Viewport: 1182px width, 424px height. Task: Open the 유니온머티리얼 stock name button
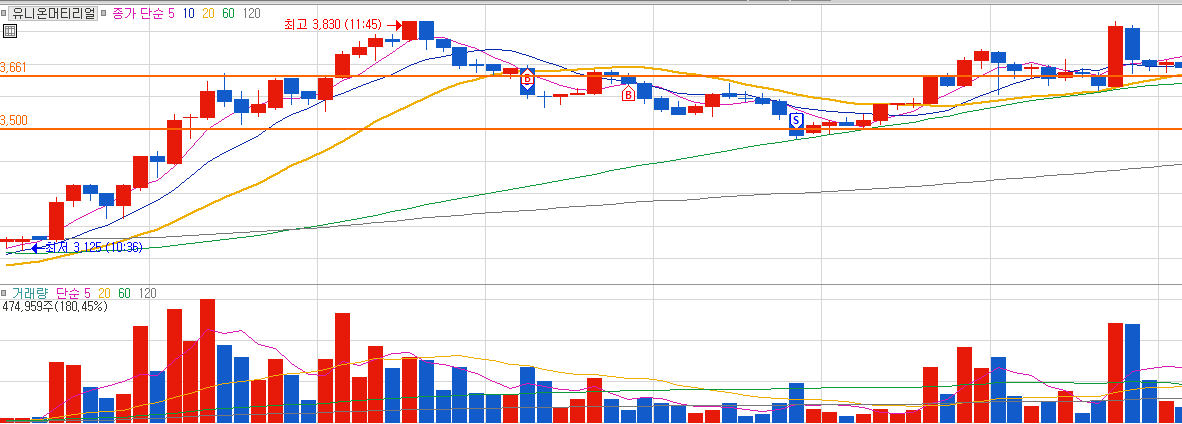click(x=54, y=13)
